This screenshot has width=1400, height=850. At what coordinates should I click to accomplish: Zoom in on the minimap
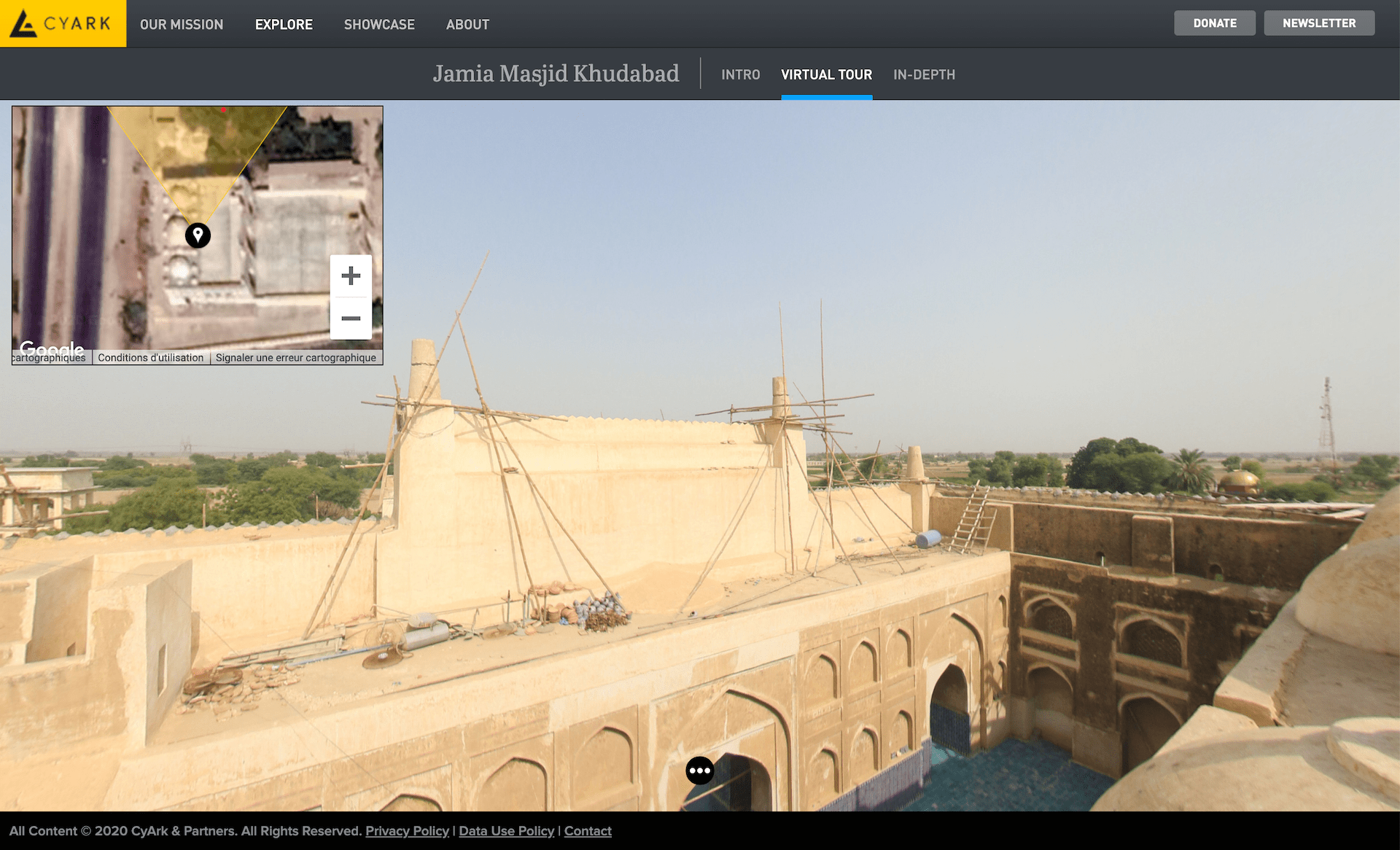pos(351,276)
